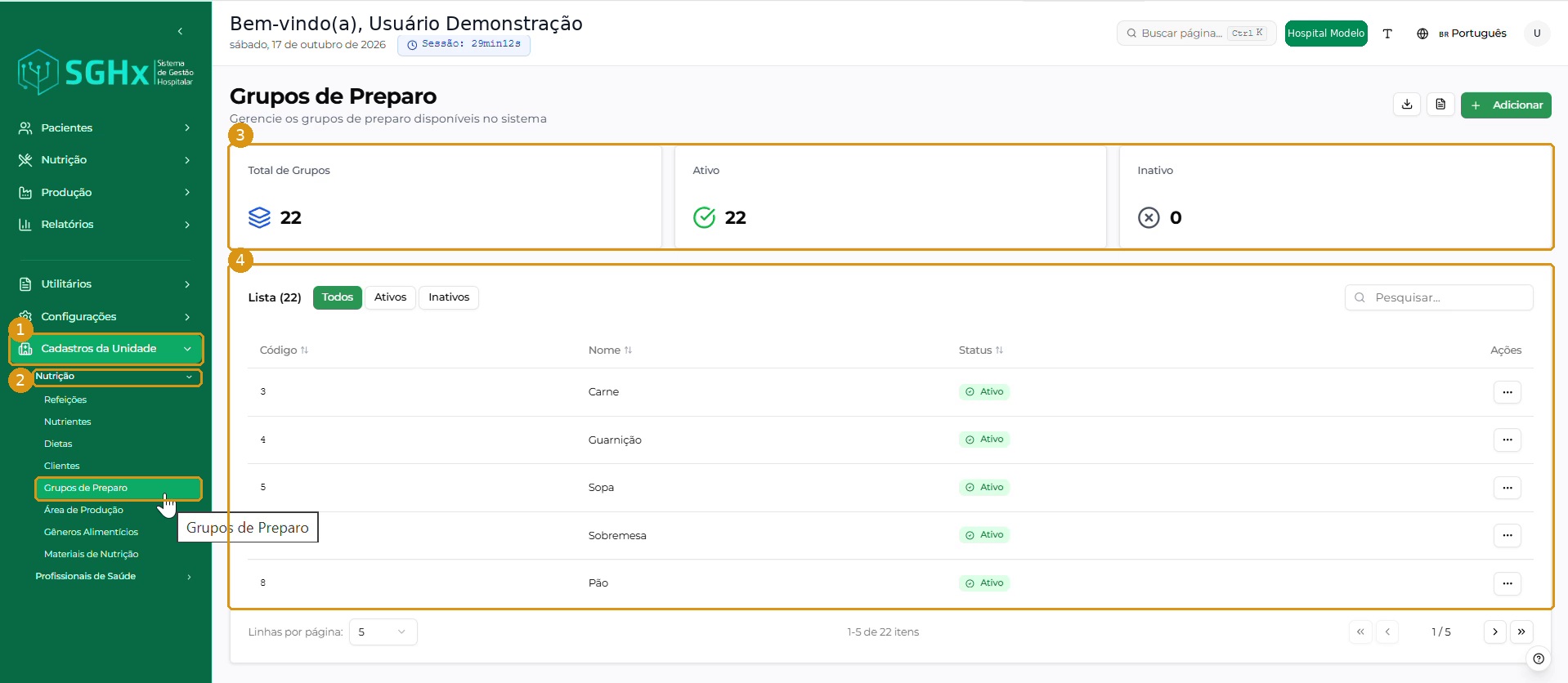1568x683 pixels.
Task: Open Nutrientes in the sidebar
Action: tap(68, 422)
